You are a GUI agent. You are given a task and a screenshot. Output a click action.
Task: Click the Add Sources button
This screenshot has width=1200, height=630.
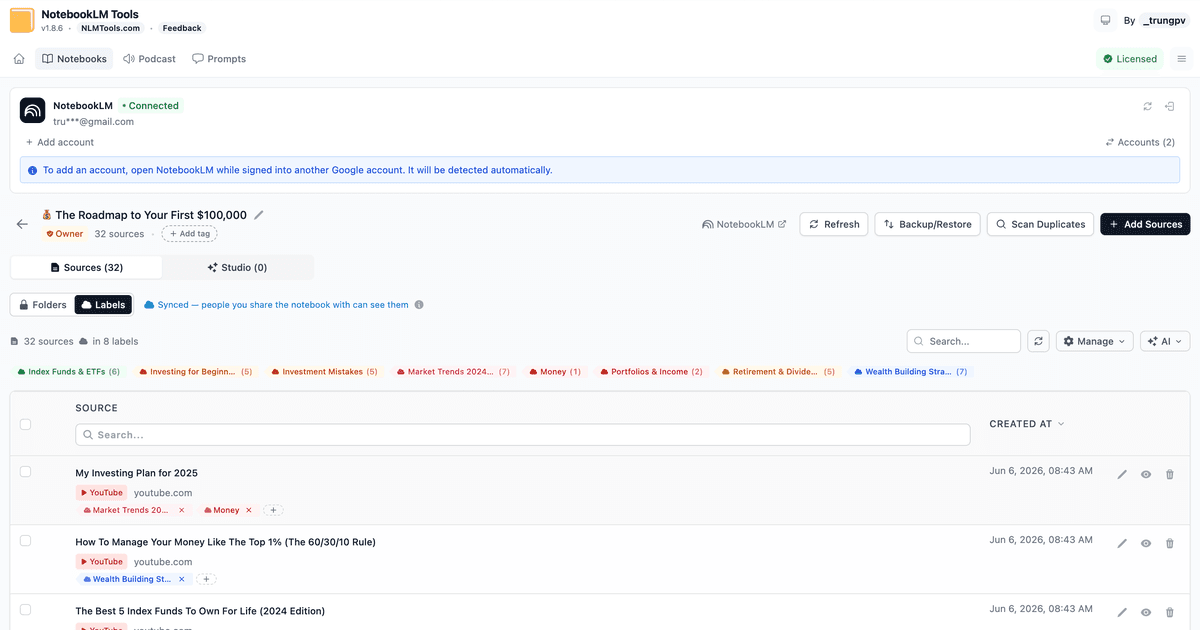[x=1145, y=224]
